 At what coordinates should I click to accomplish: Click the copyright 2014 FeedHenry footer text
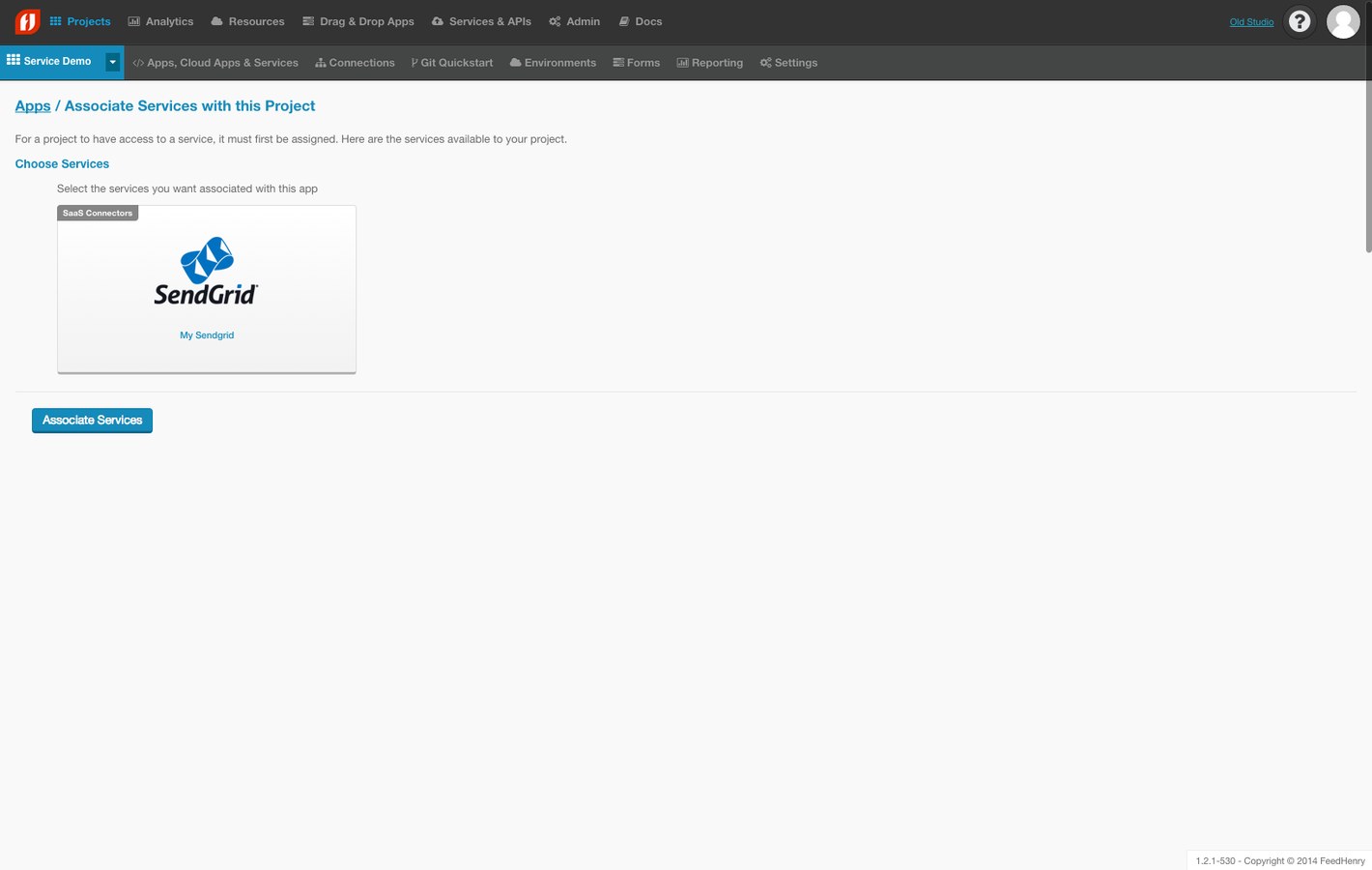tap(1280, 860)
